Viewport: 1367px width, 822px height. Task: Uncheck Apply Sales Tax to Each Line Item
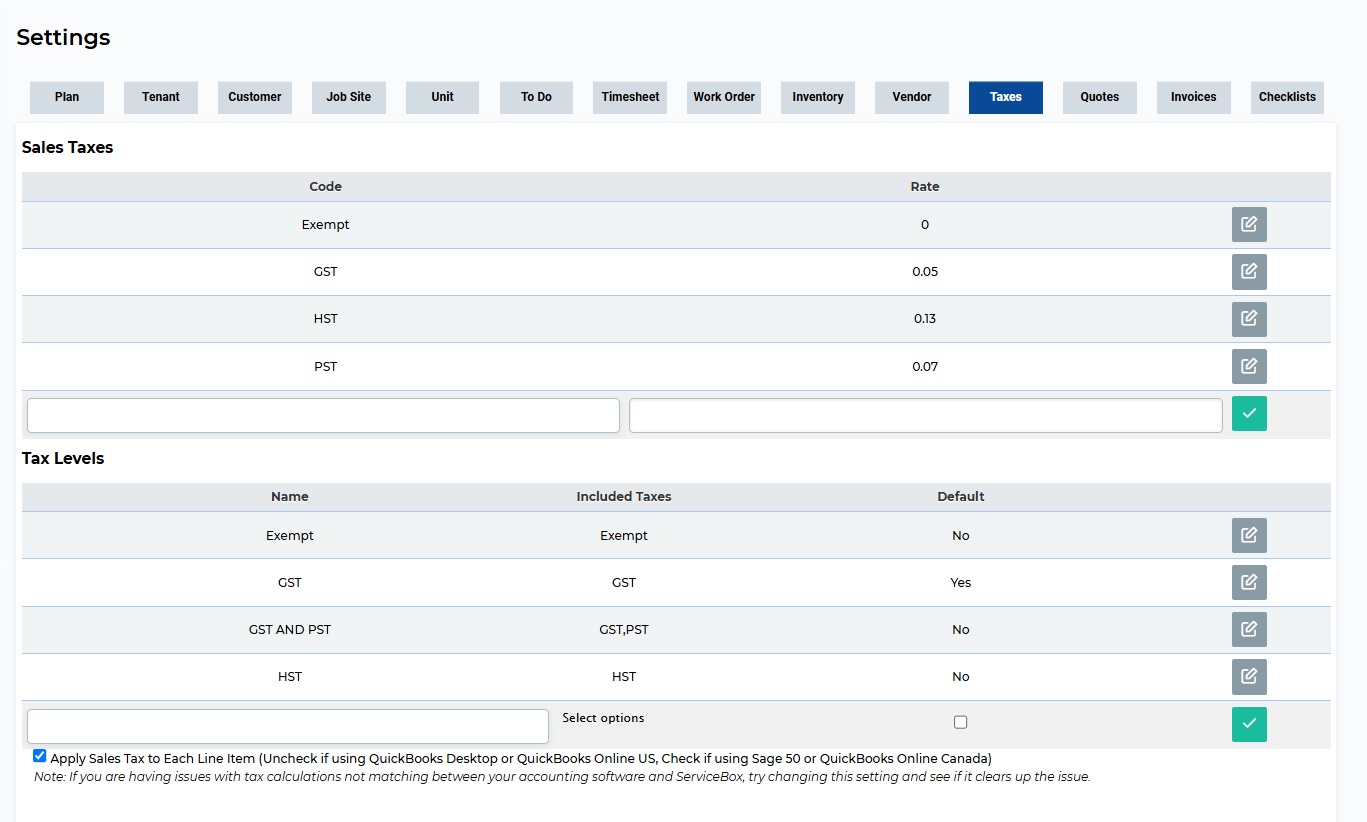click(40, 756)
